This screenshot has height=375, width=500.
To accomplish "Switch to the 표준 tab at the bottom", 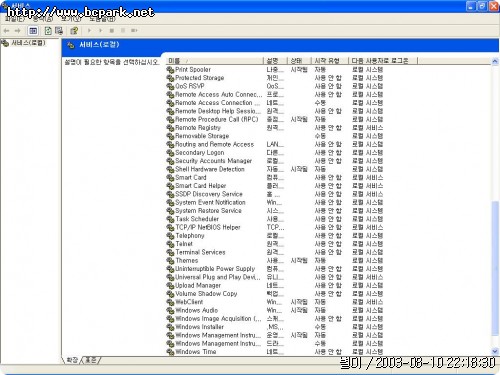I will (91, 360).
